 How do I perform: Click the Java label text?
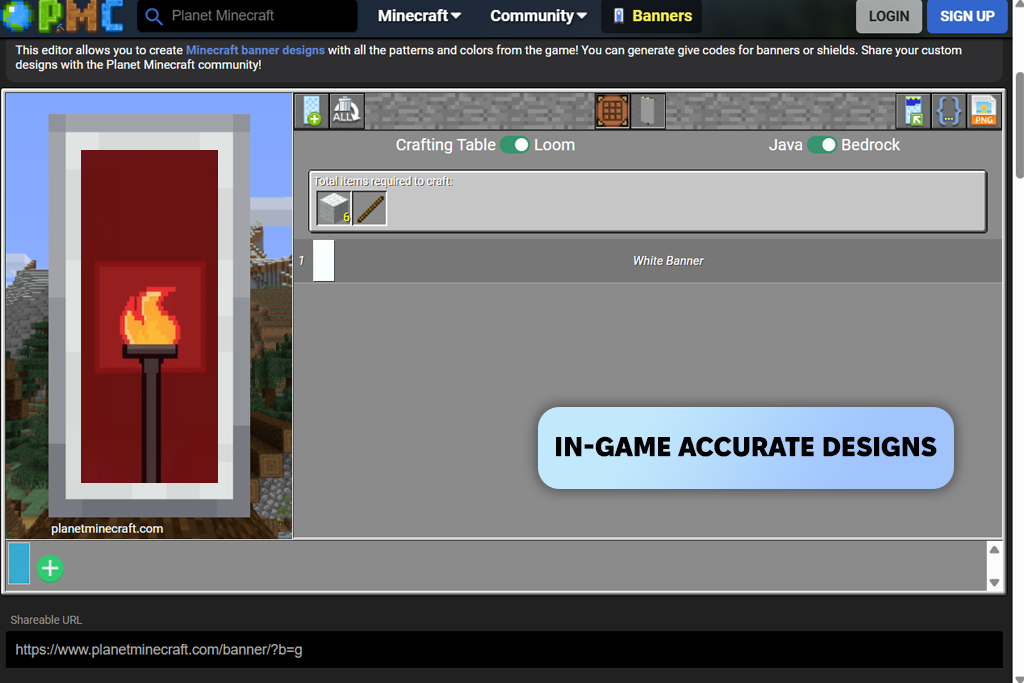pos(786,145)
